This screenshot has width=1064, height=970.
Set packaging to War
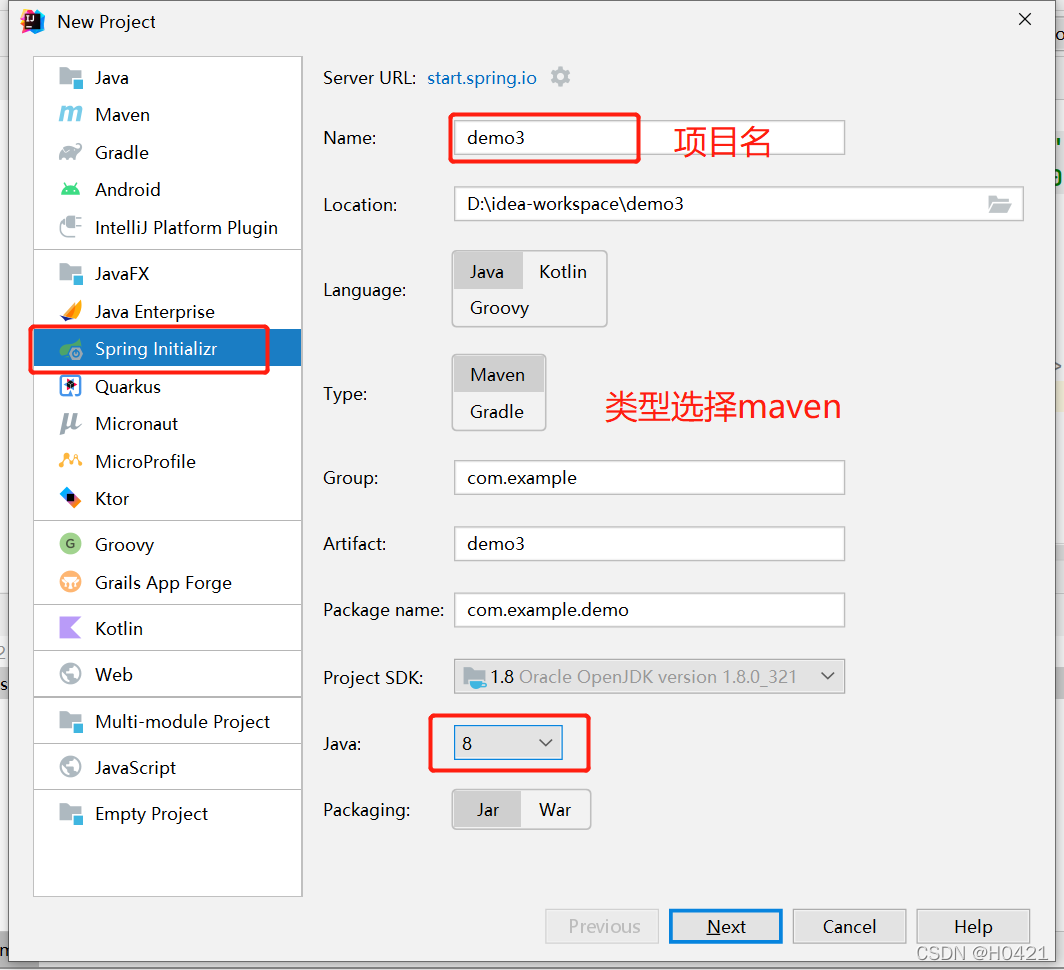[555, 810]
